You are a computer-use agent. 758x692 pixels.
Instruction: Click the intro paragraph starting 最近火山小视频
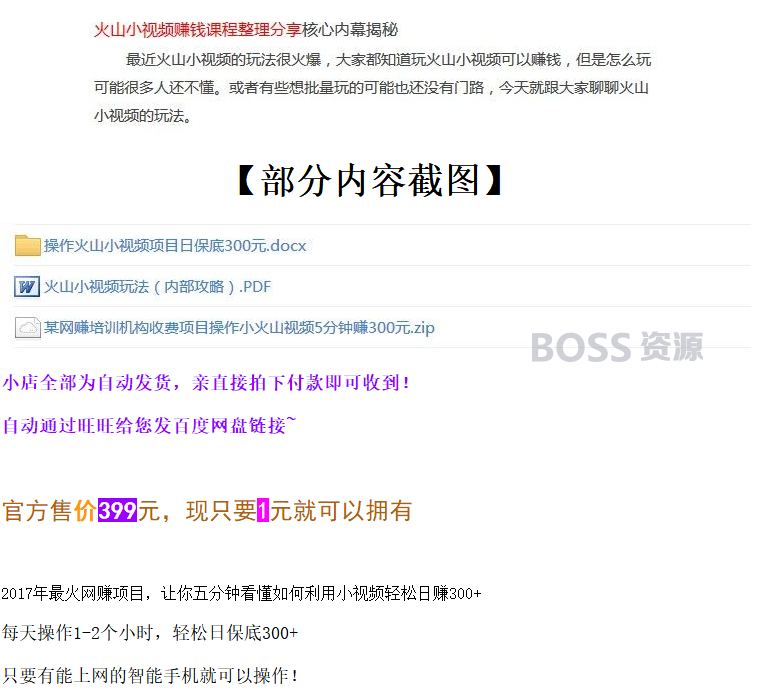[x=372, y=88]
